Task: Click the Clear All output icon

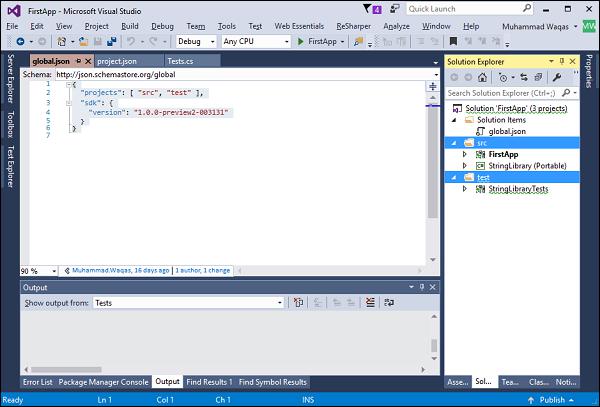Action: 369,302
